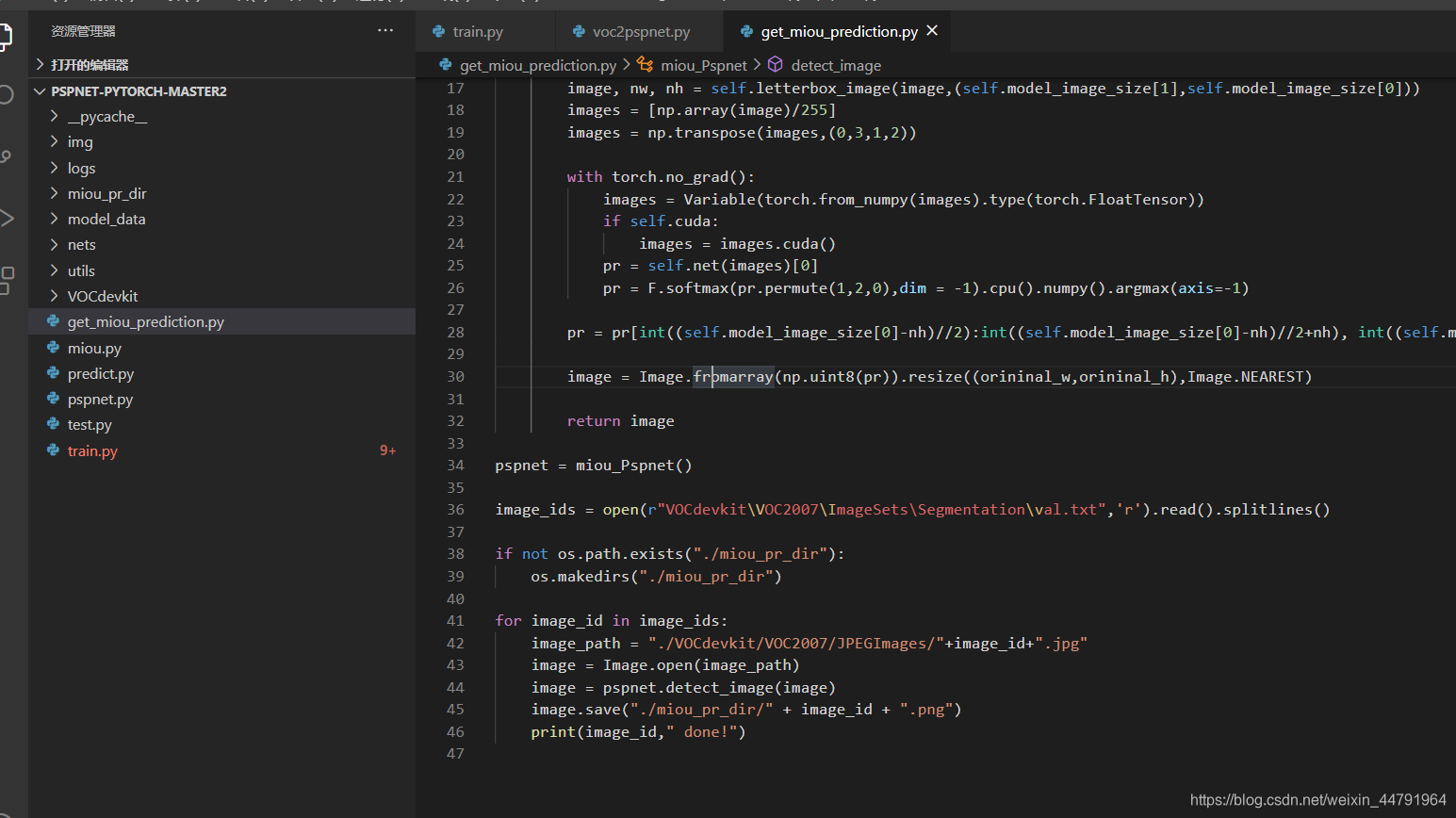
Task: Click Python file icon of train.py in explorer
Action: coord(54,450)
